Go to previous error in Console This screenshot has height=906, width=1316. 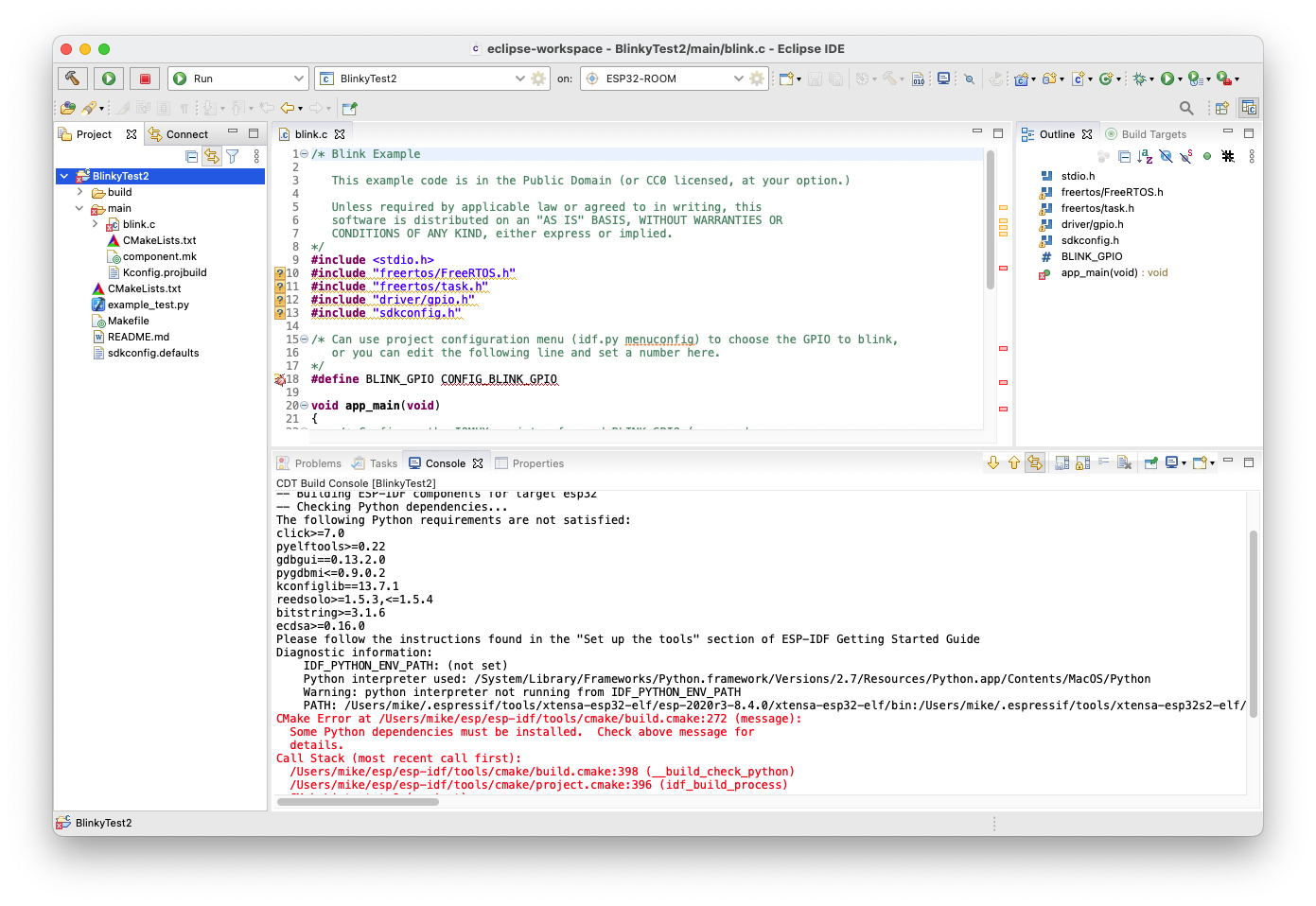[x=1014, y=462]
